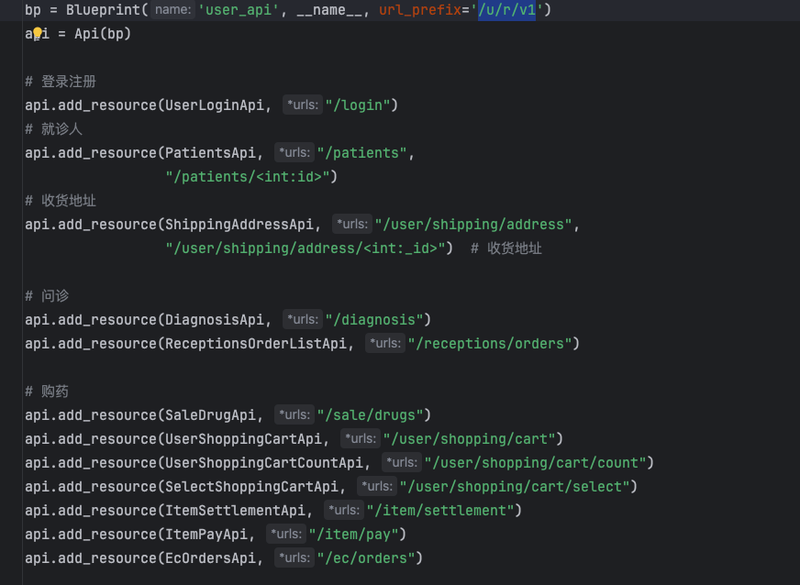
Task: Click the '# 购药' comment line
Action: click(x=47, y=391)
